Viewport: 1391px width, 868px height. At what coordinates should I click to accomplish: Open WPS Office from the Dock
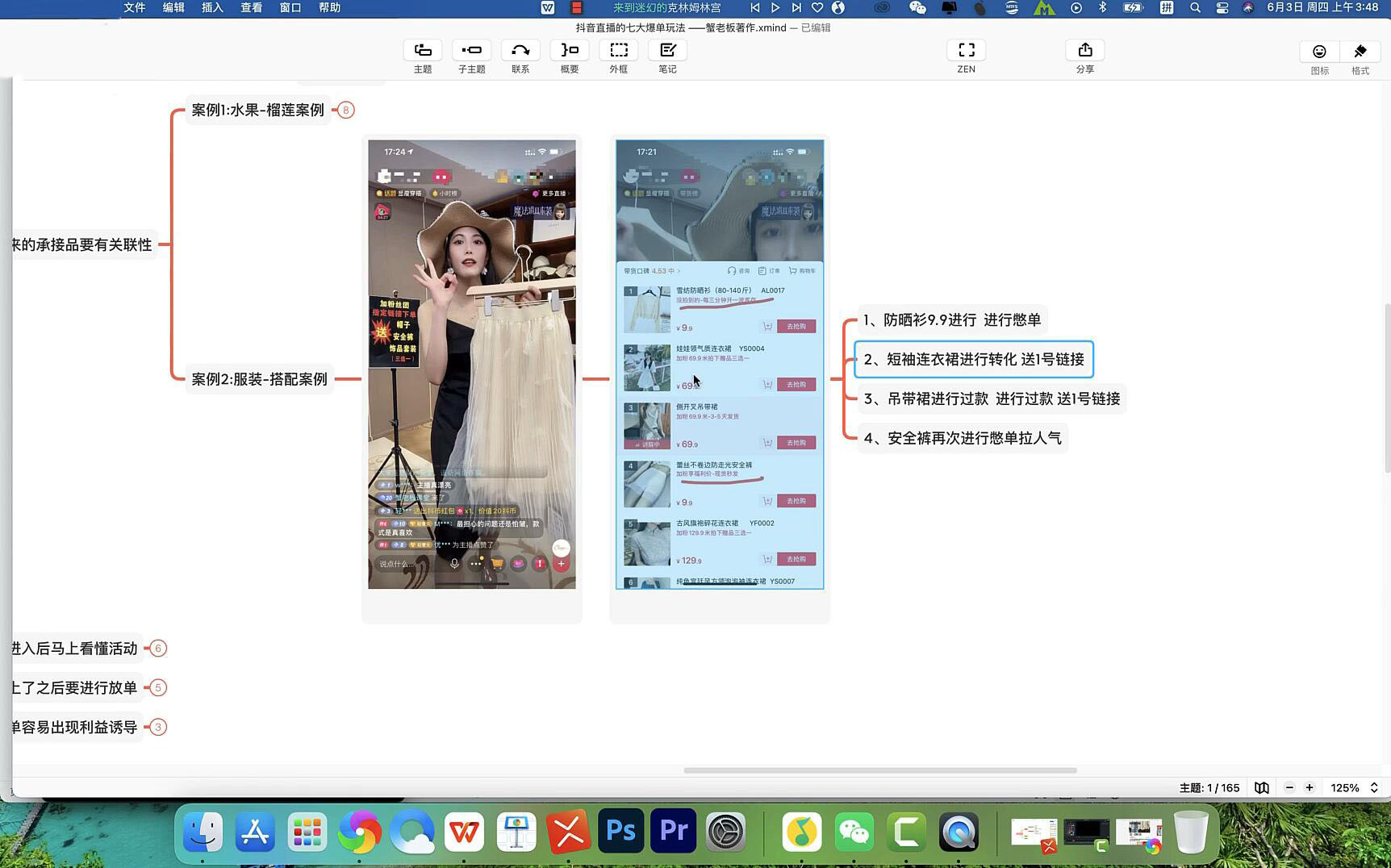[464, 832]
